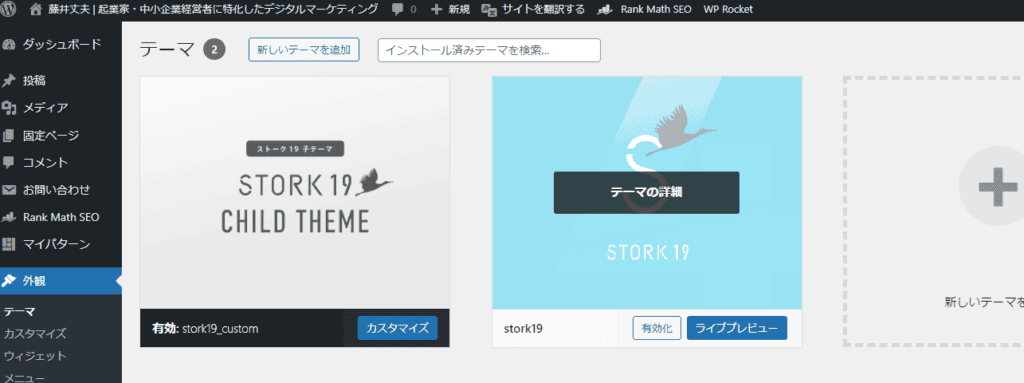Open ウィジェット submenu item
The height and width of the screenshot is (383, 1024).
tap(35, 356)
